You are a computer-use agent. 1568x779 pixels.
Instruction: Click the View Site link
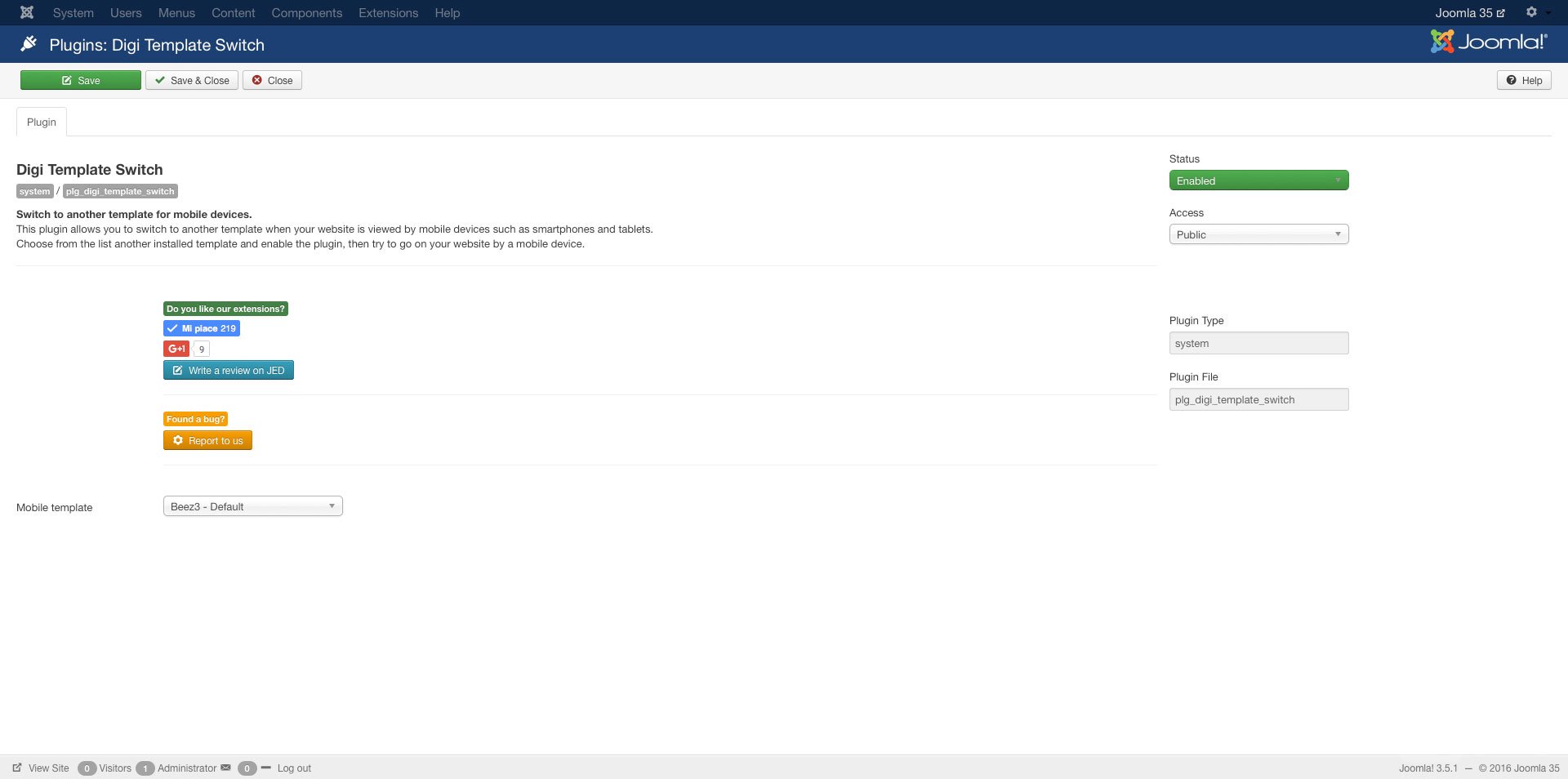(49, 768)
